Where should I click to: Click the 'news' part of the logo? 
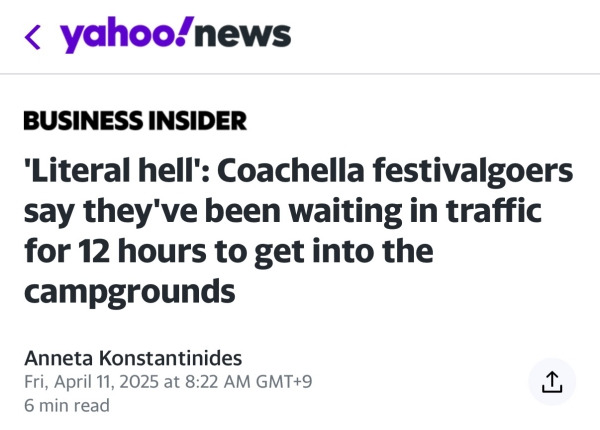pos(243,35)
